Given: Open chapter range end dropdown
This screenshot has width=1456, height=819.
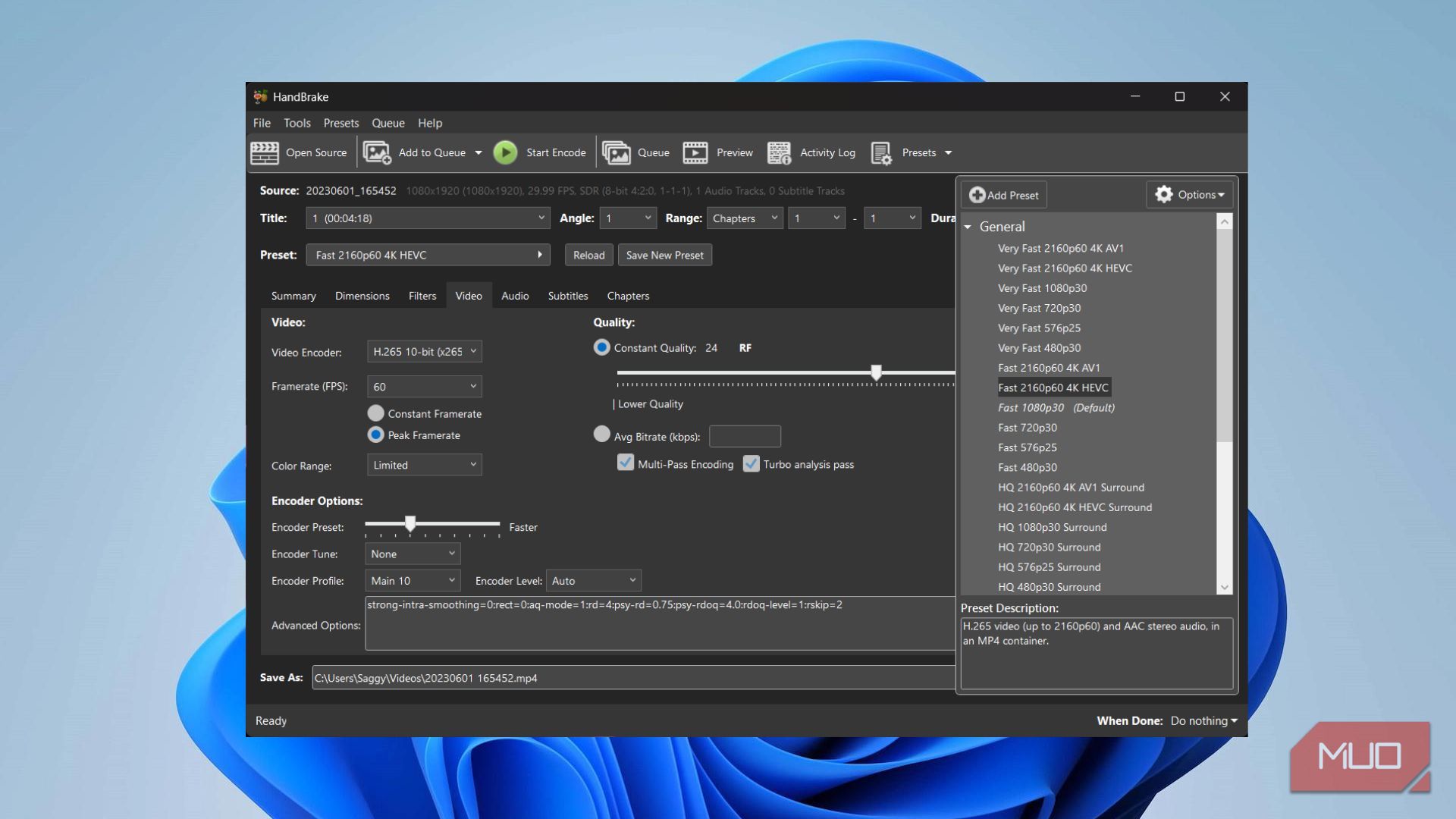Looking at the screenshot, I should coord(893,218).
